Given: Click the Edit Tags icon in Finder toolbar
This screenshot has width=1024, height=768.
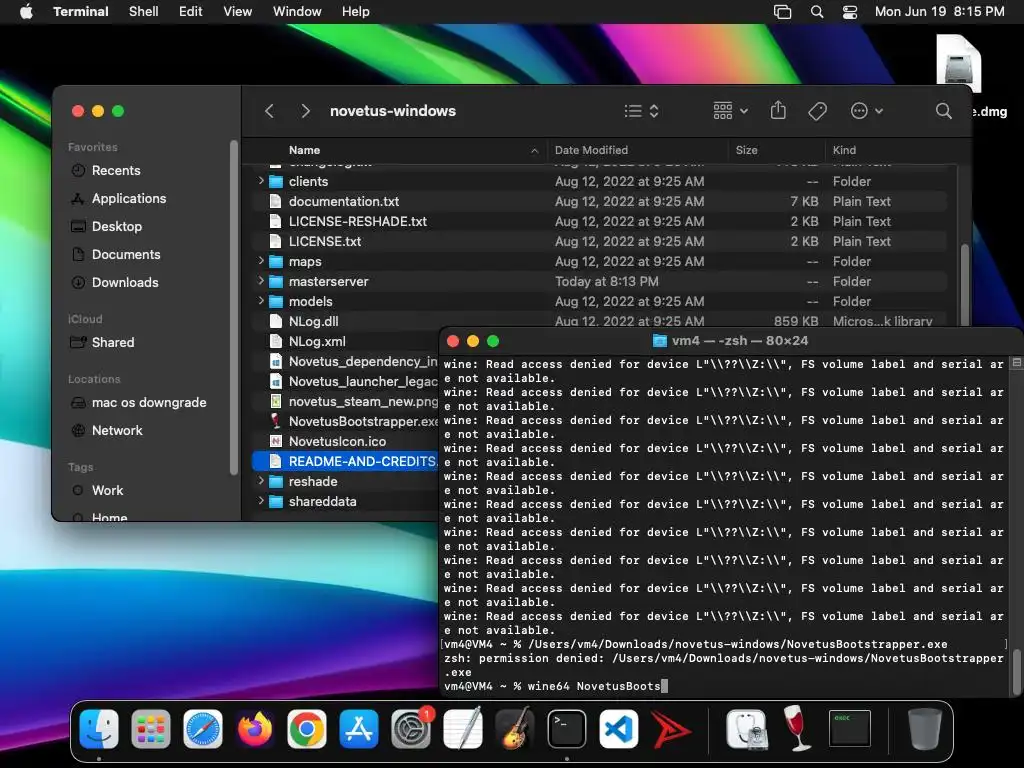Looking at the screenshot, I should point(817,111).
